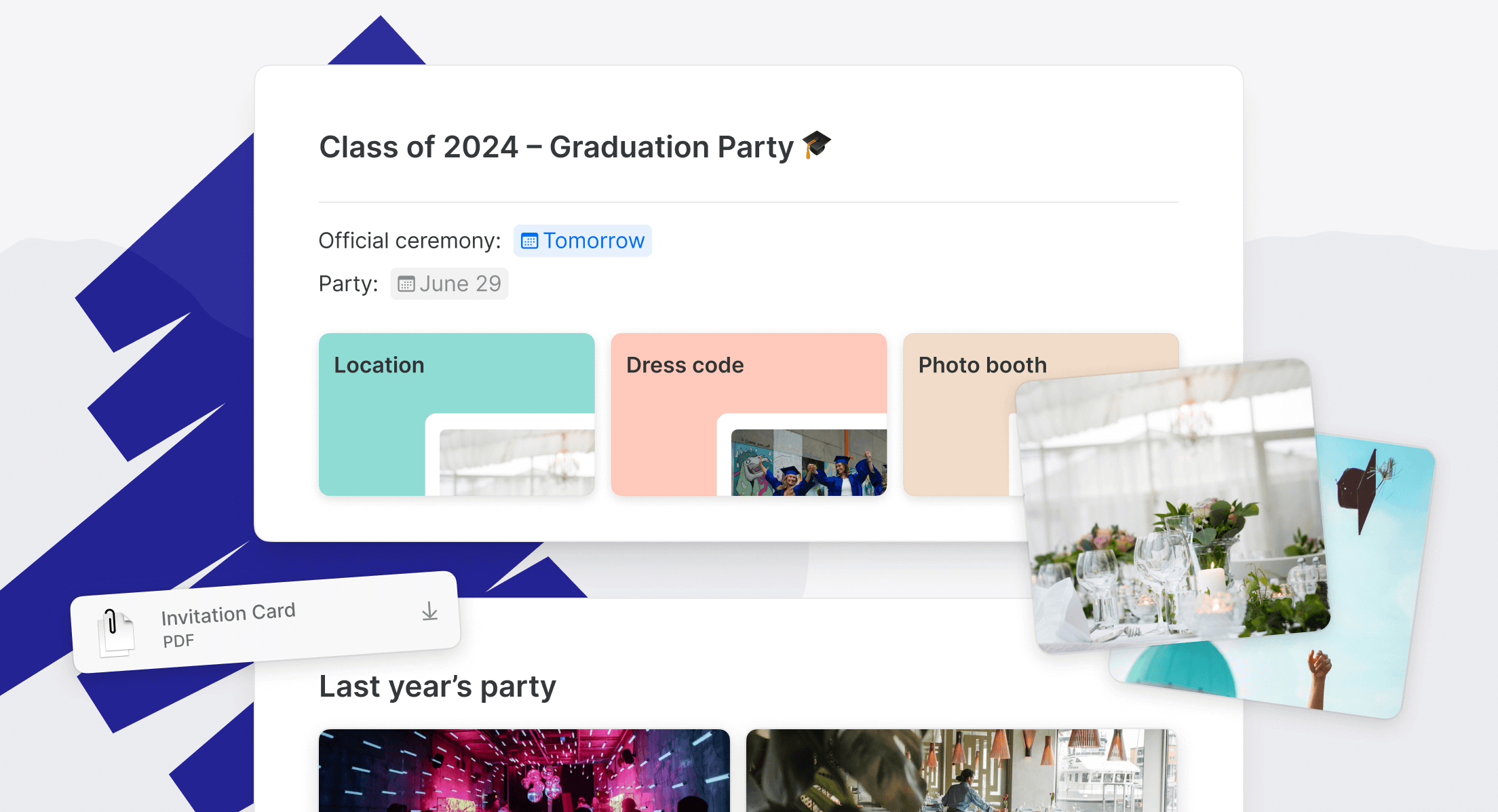Open the Tomorrow date chip
Screen dimensions: 1498x812
(x=582, y=241)
